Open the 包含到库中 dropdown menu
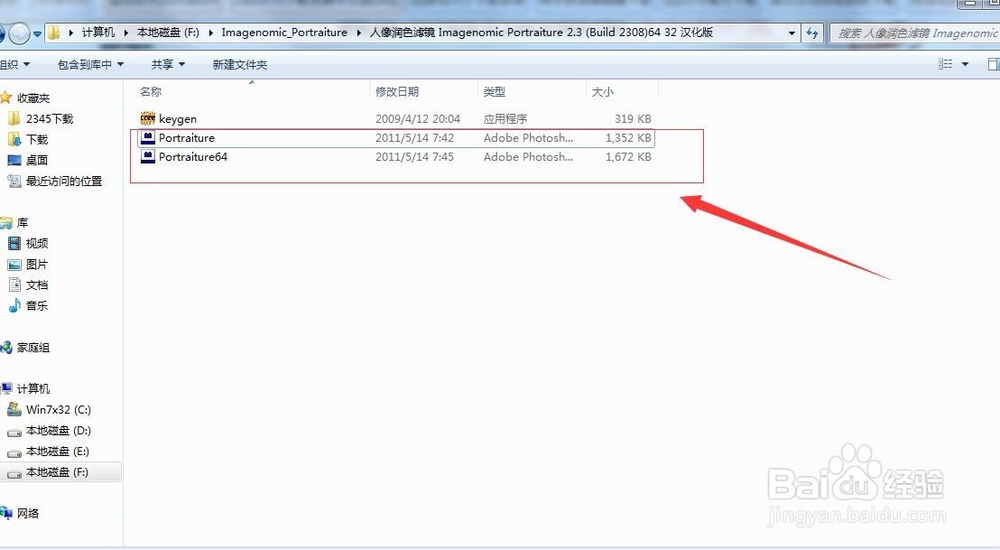The image size is (1000, 550). click(91, 64)
